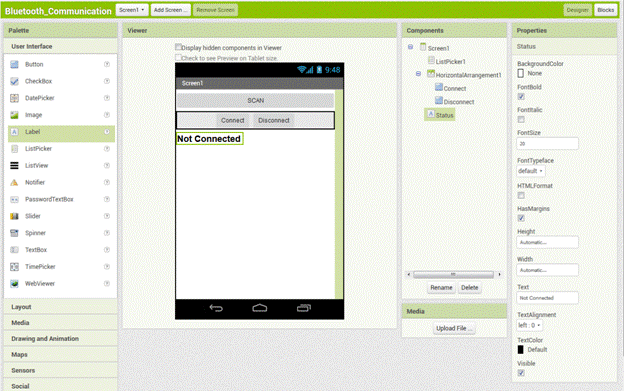Collapse the HorizontalArrangement1 tree node
This screenshot has height=391, width=624.
pyautogui.click(x=418, y=74)
